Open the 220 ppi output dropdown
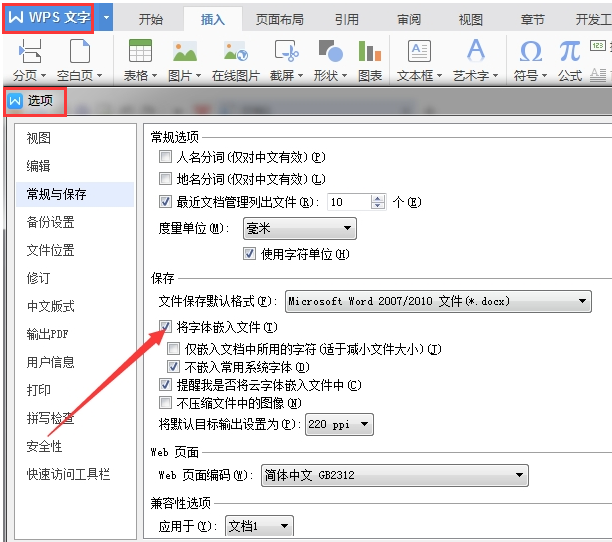Viewport: 612px width, 542px height. [x=339, y=424]
